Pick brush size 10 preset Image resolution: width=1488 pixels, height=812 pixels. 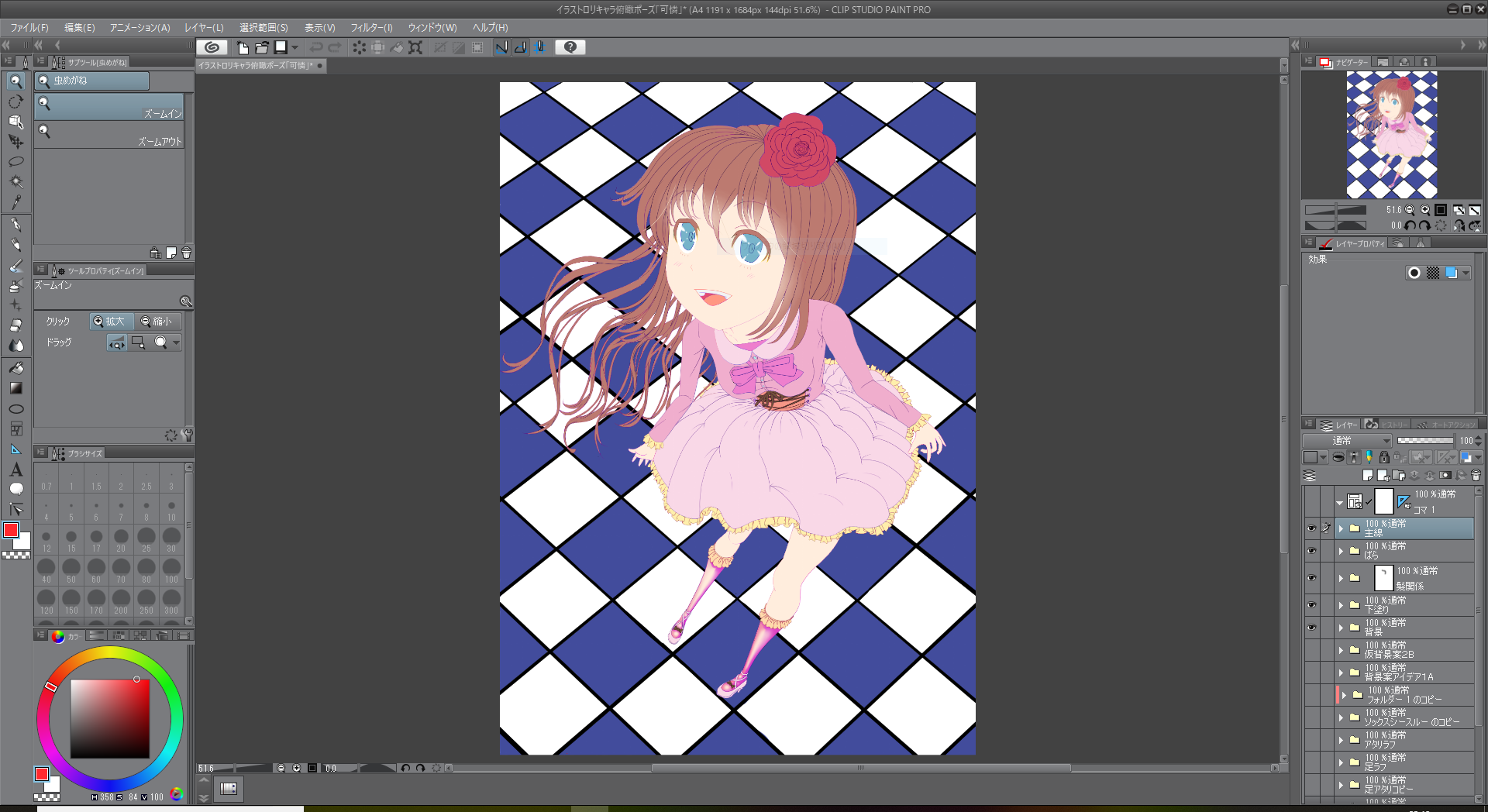[171, 510]
